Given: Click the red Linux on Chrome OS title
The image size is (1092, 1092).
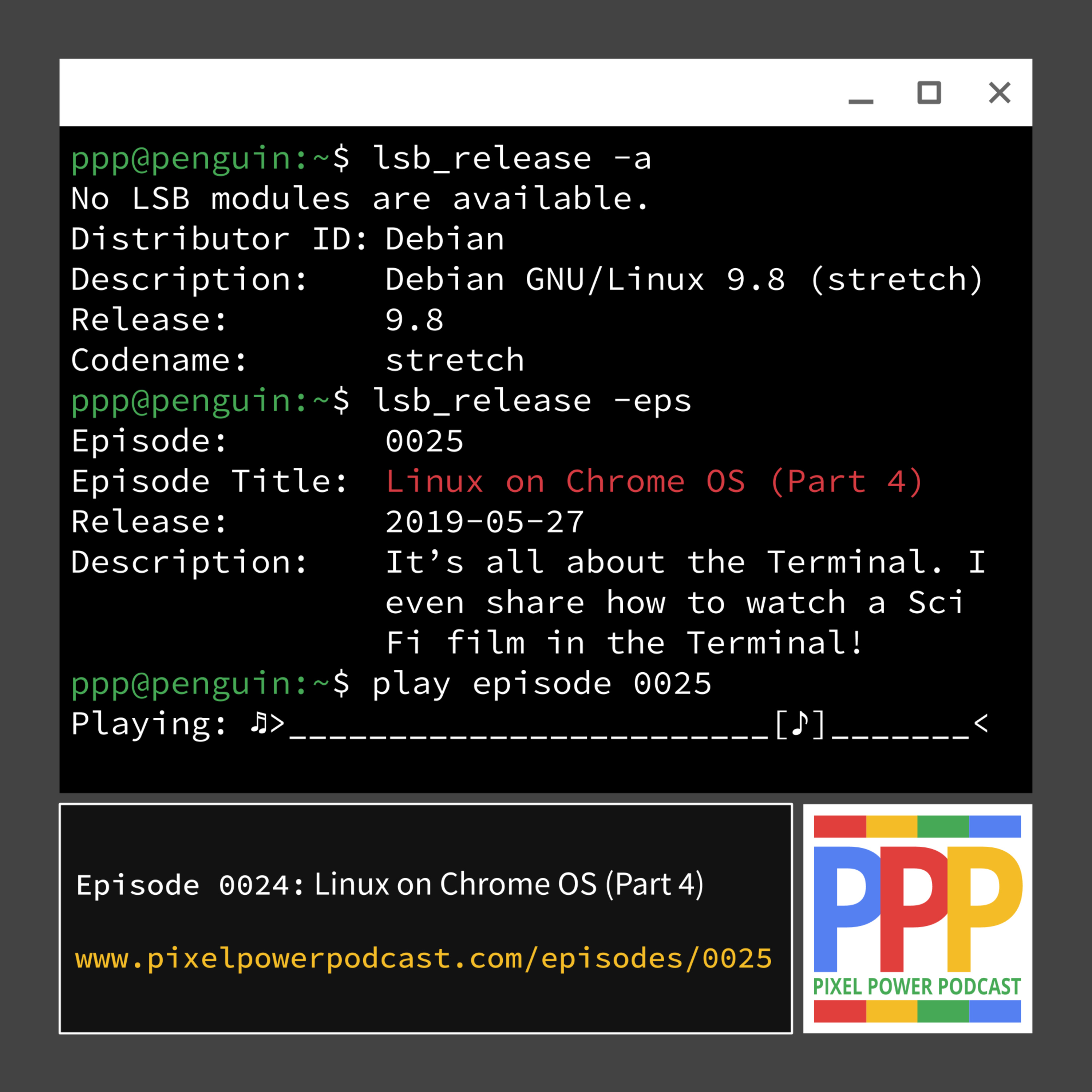Looking at the screenshot, I should 654,482.
